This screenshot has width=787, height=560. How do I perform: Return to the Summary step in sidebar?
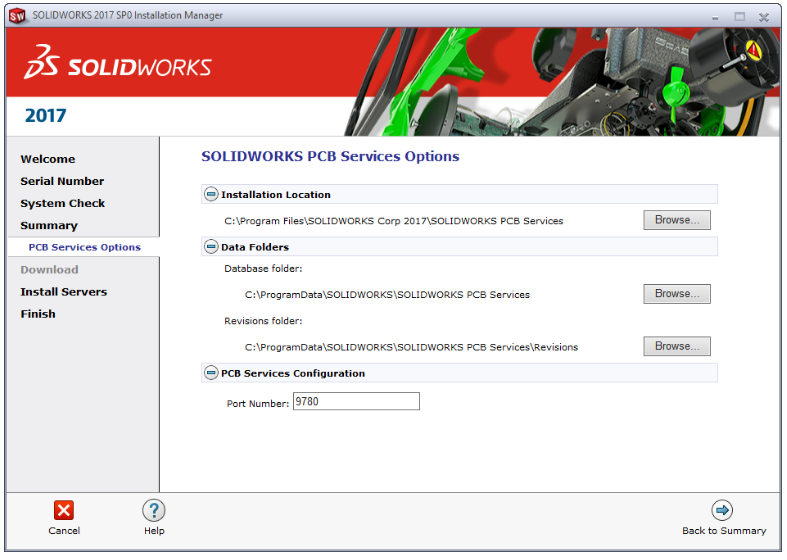point(49,225)
